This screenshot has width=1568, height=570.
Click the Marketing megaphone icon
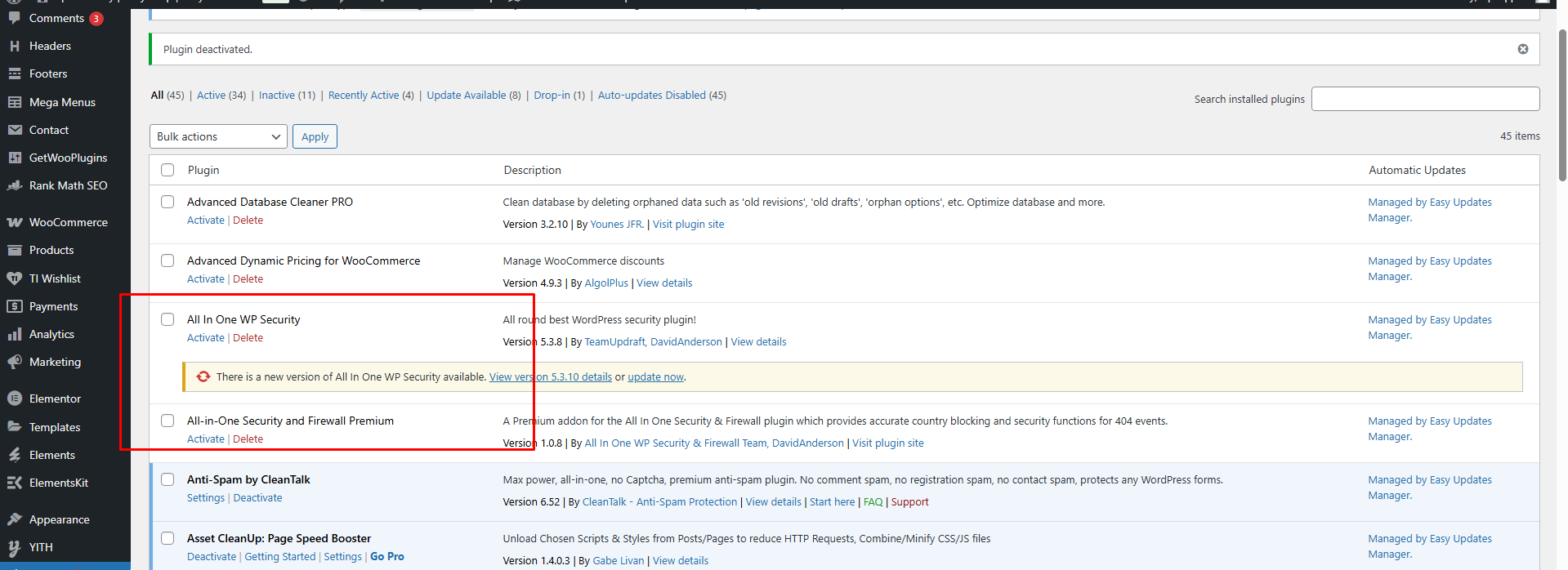pyautogui.click(x=15, y=362)
